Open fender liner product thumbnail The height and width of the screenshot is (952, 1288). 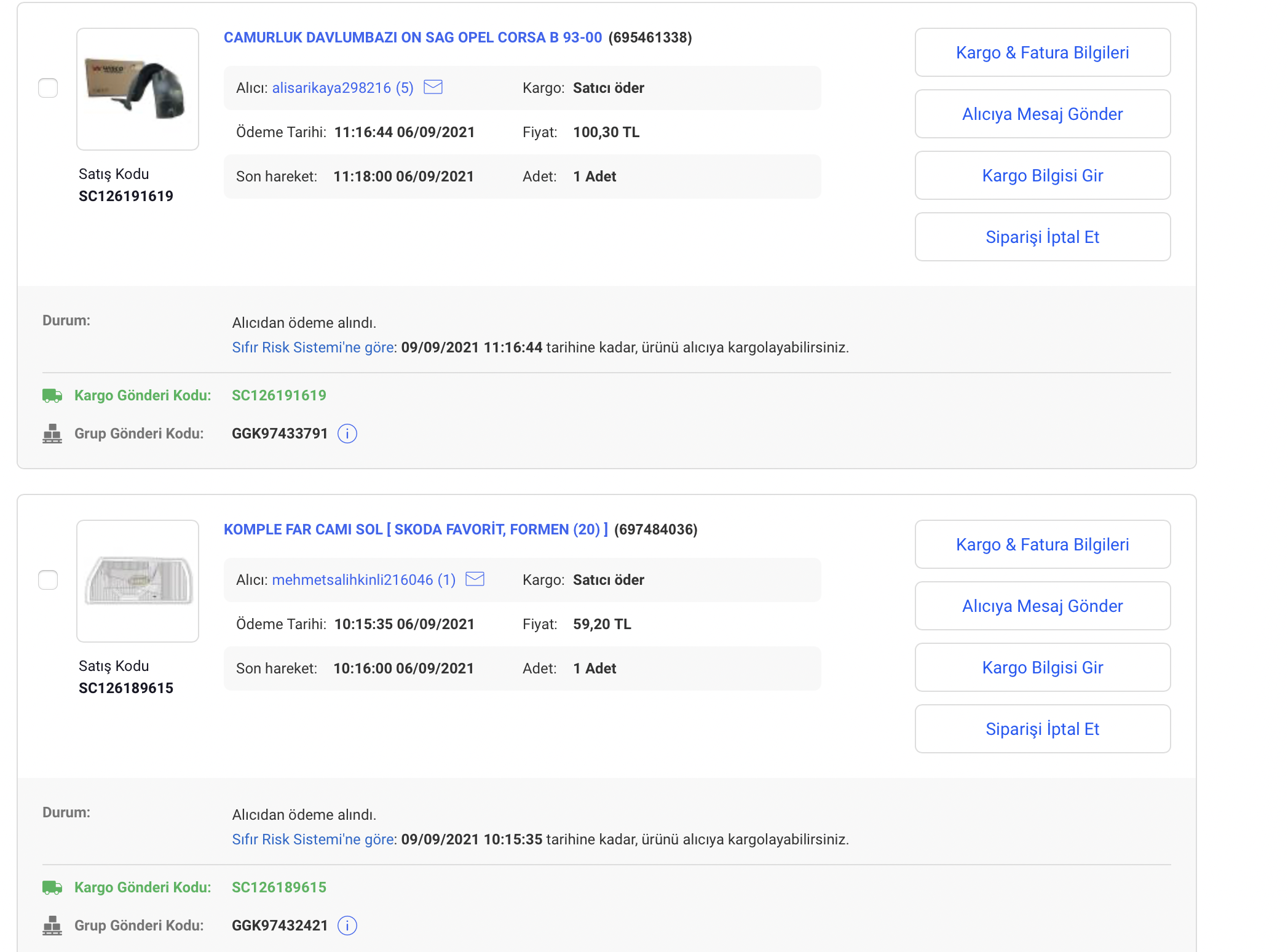[138, 89]
